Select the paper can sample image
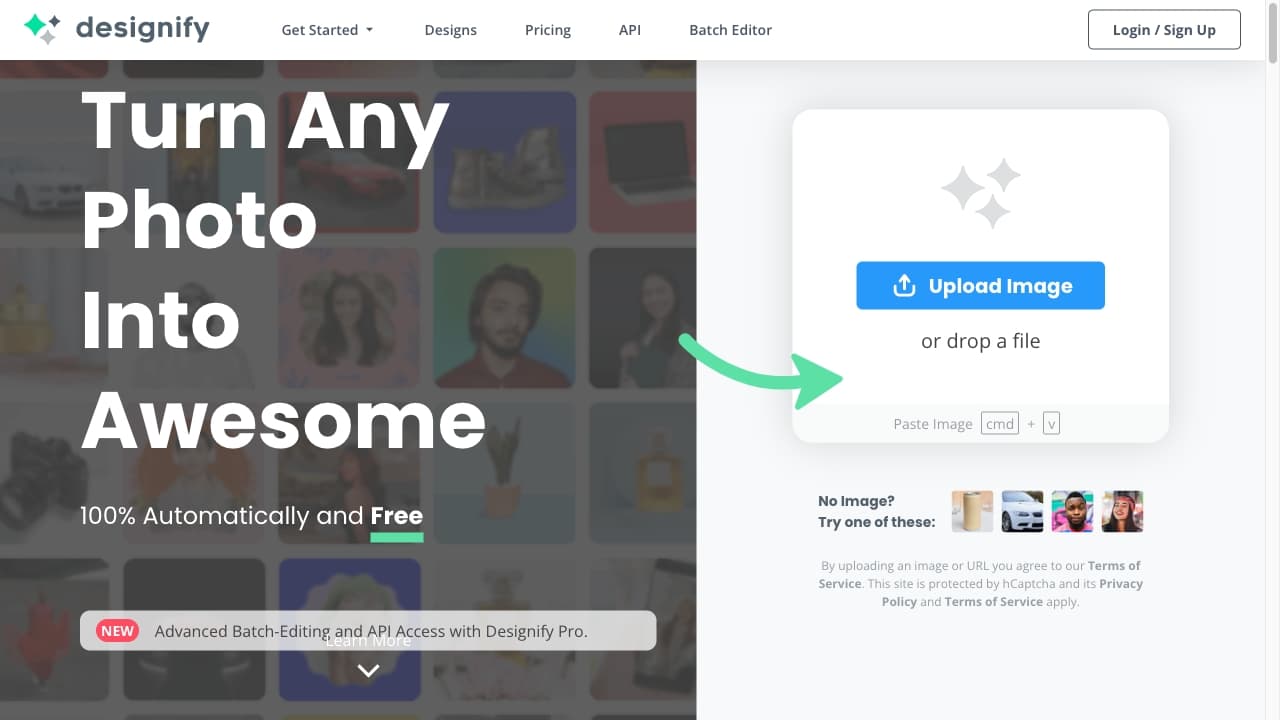This screenshot has width=1280, height=720. pos(971,511)
